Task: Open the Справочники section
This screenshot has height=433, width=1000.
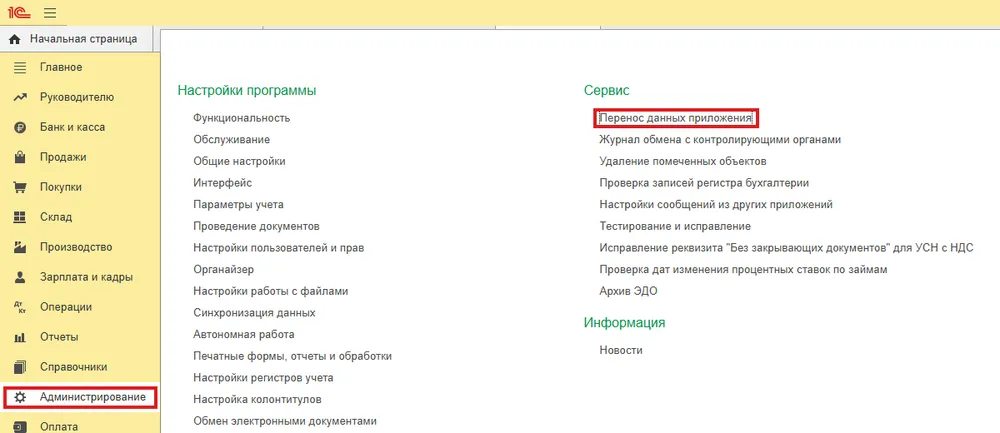Action: [73, 367]
